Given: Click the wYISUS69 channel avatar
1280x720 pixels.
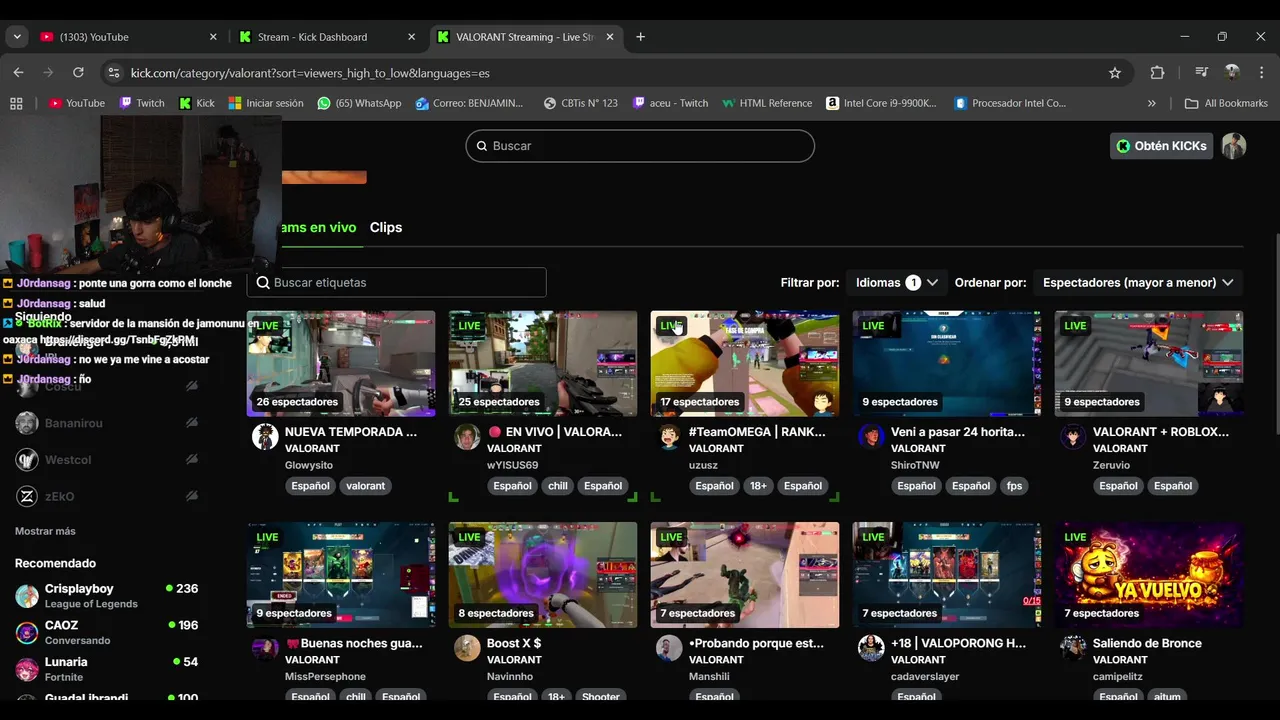Looking at the screenshot, I should click(x=467, y=436).
